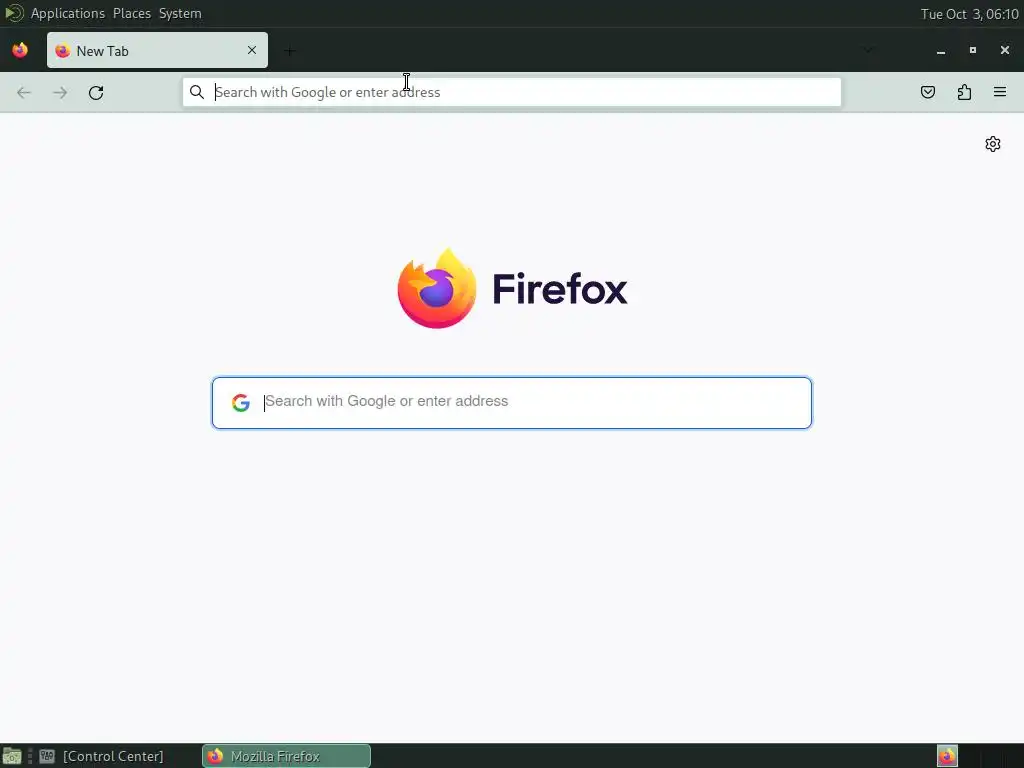Open the Save to Pocket button

tap(928, 92)
